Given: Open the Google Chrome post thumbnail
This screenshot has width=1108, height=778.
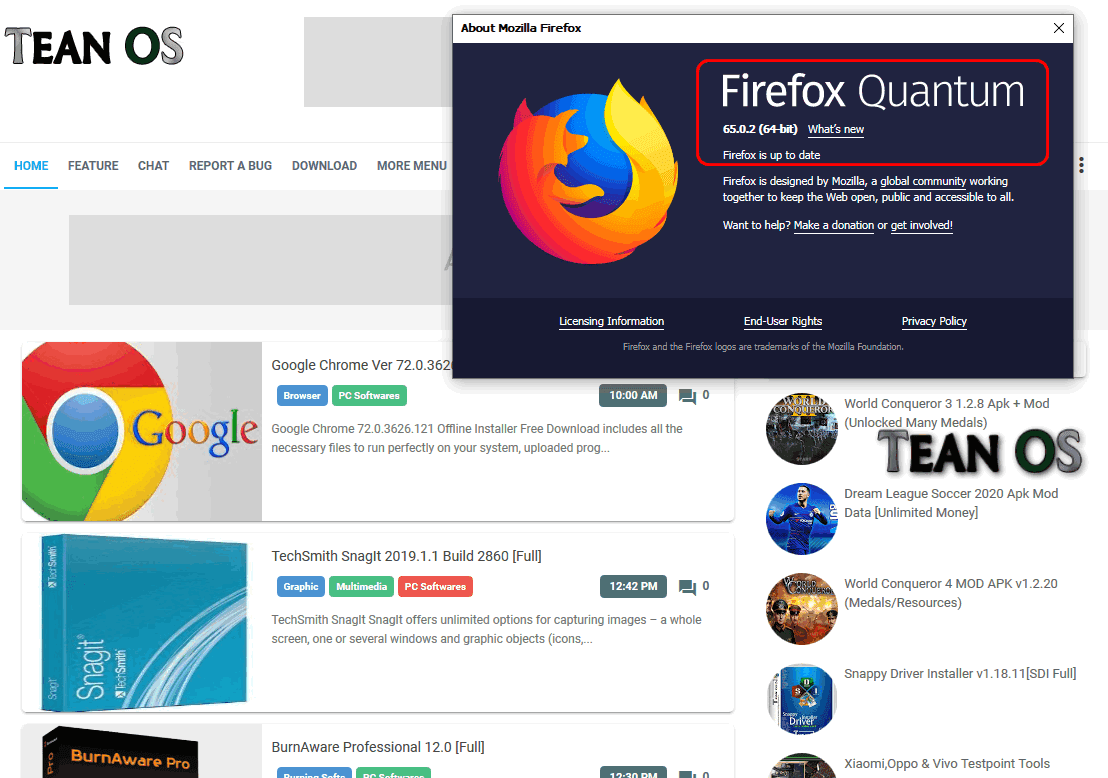Looking at the screenshot, I should click(142, 432).
